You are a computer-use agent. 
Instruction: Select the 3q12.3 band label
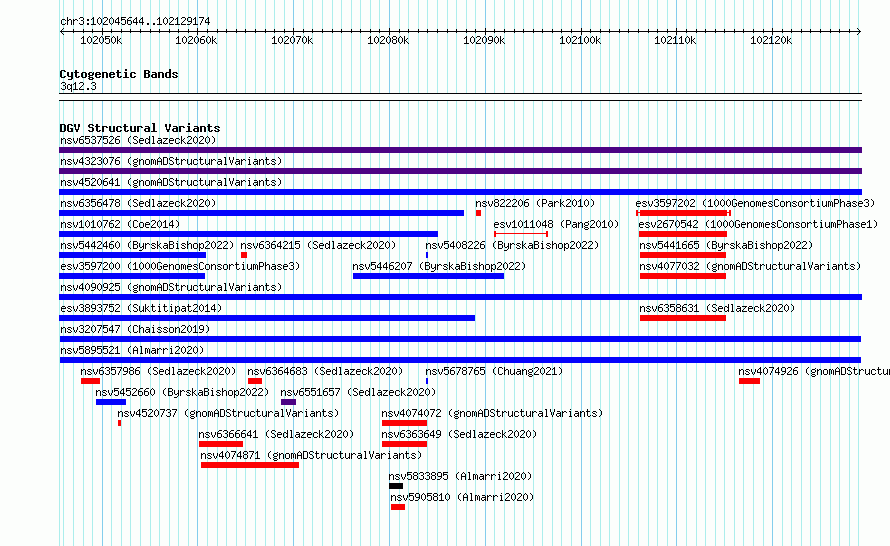(x=78, y=86)
